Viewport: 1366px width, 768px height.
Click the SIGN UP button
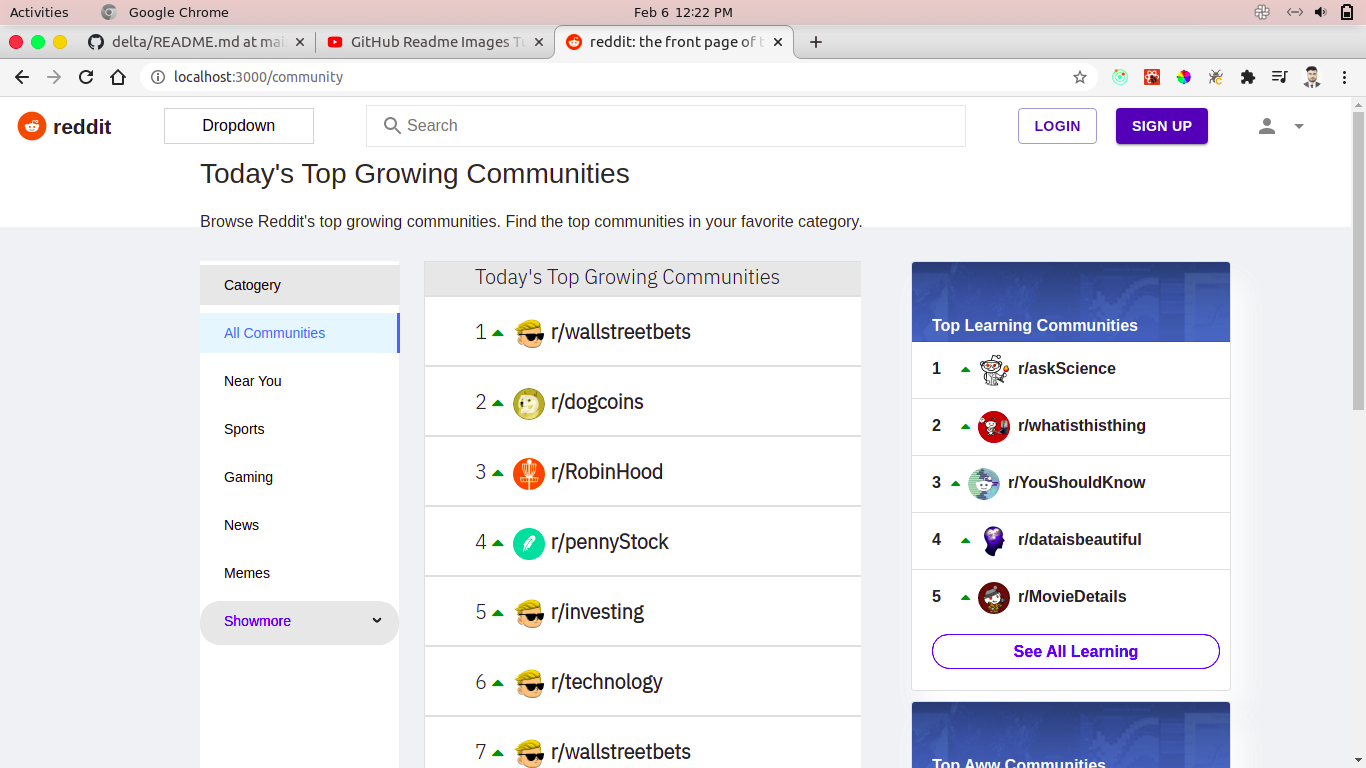(x=1162, y=126)
